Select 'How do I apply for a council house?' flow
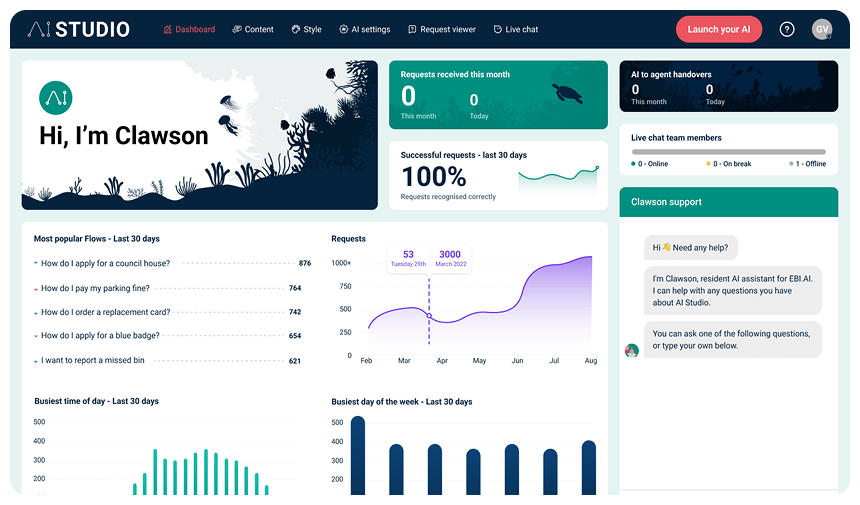The width and height of the screenshot is (860, 505). (105, 264)
